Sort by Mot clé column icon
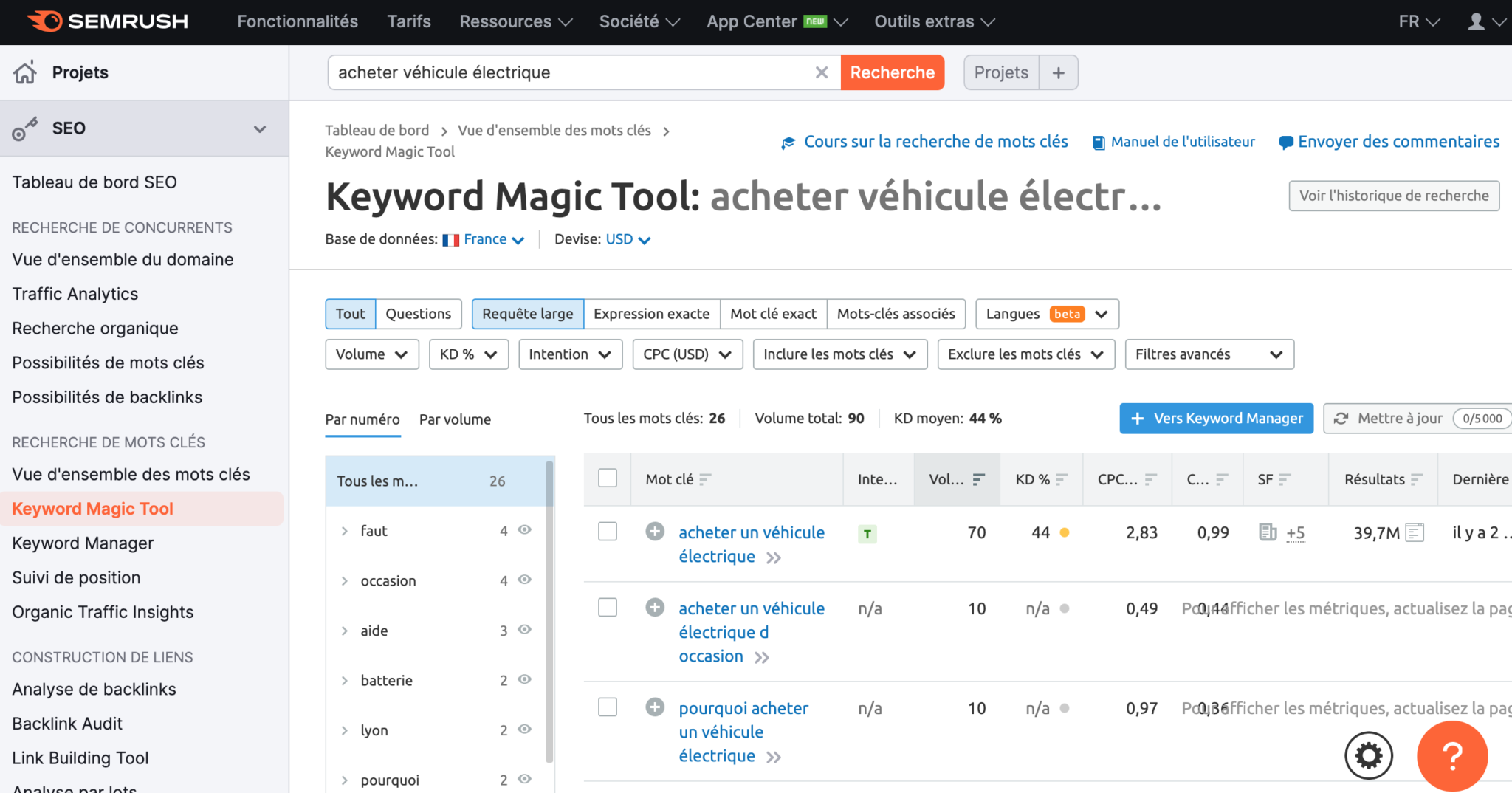The image size is (1512, 793). (x=705, y=479)
